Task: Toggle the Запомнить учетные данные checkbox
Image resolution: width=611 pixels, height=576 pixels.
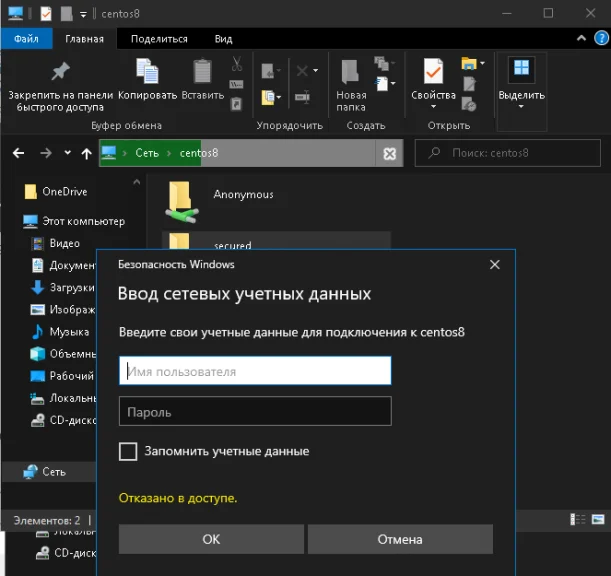Action: click(x=128, y=451)
